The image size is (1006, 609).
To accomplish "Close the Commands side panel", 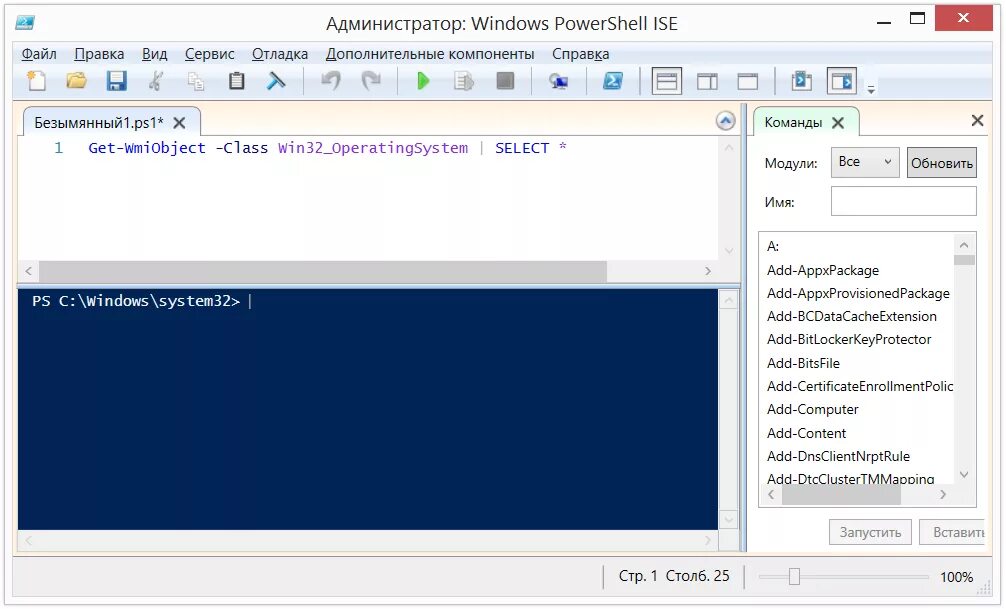I will coord(977,120).
